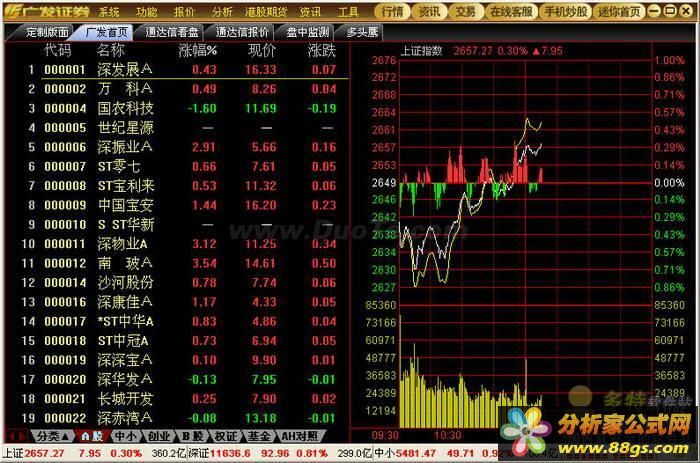Select the 权证 bottom tab
The width and height of the screenshot is (700, 463).
[x=225, y=436]
